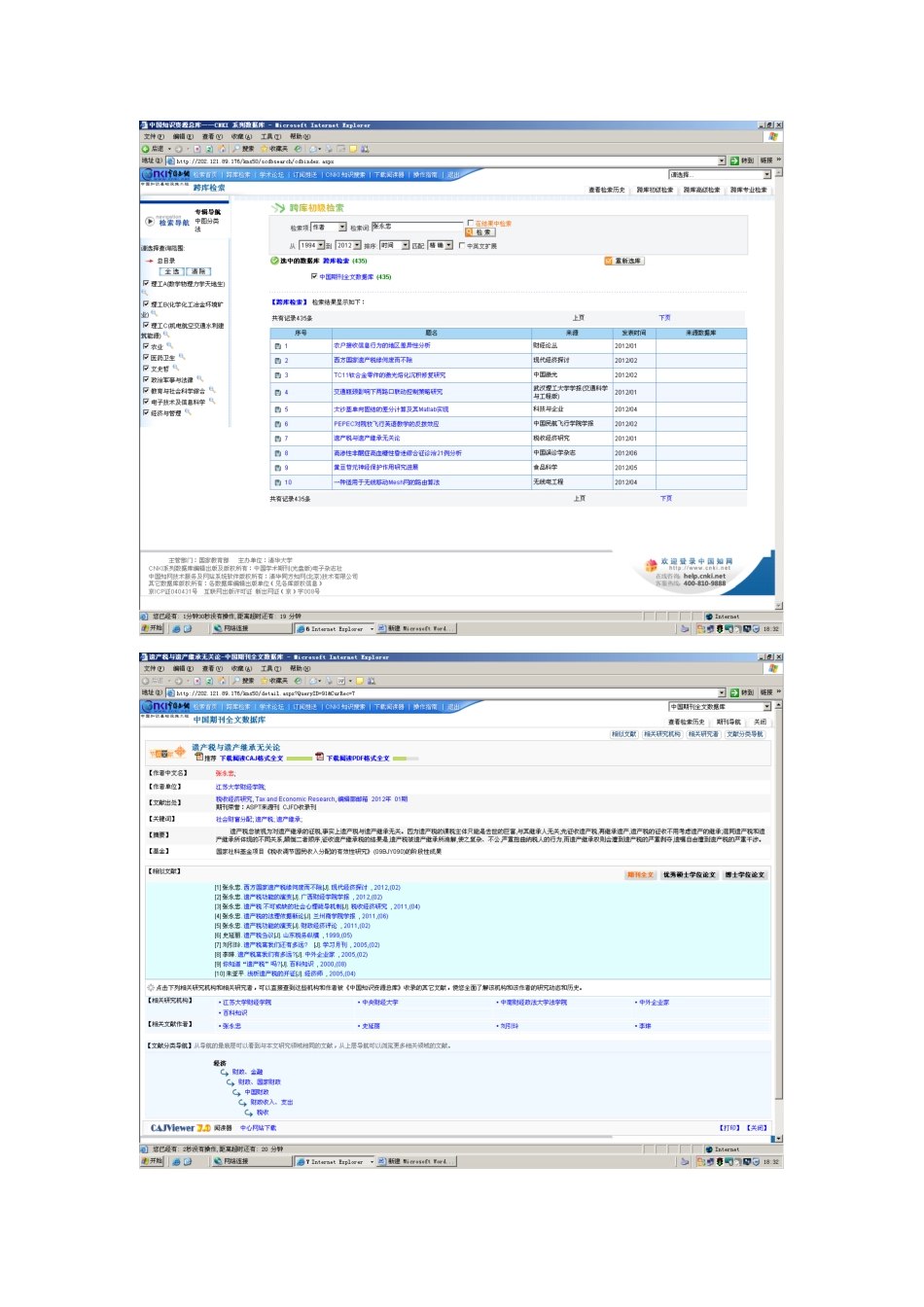Open the 开始 Start menu under the article detail window
The image size is (924, 1307).
coord(153,1161)
